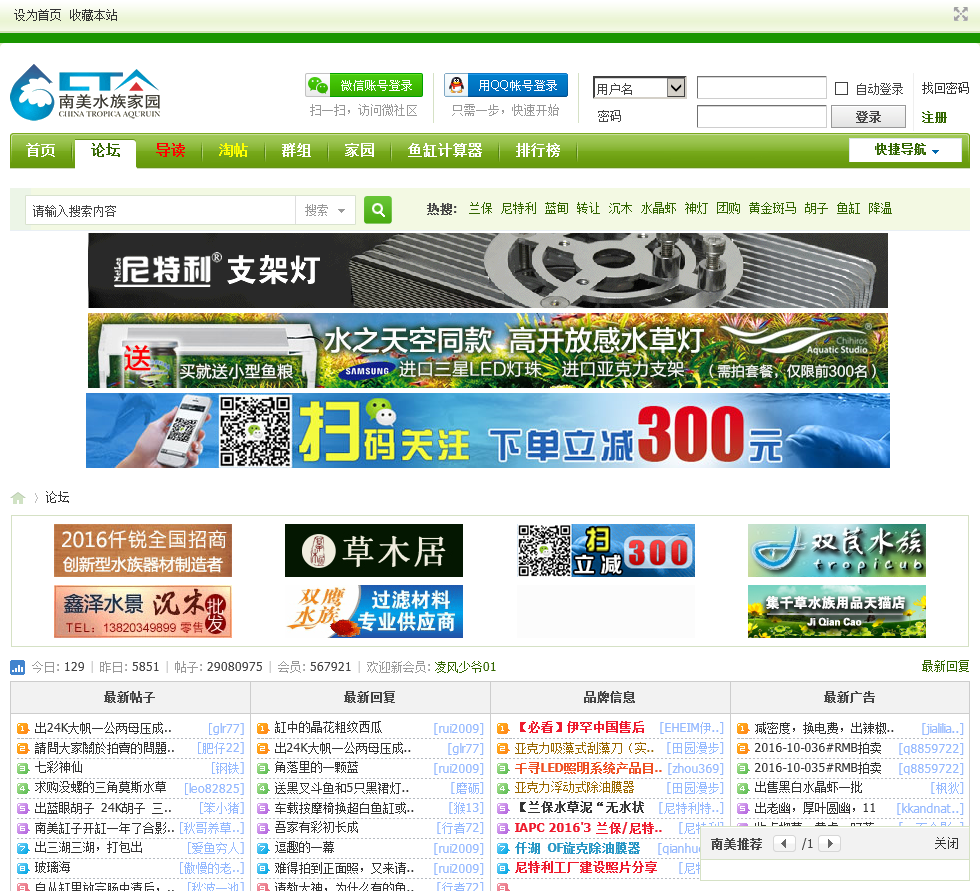Click the green magnifier search icon
Image resolution: width=980 pixels, height=891 pixels.
pyautogui.click(x=378, y=210)
